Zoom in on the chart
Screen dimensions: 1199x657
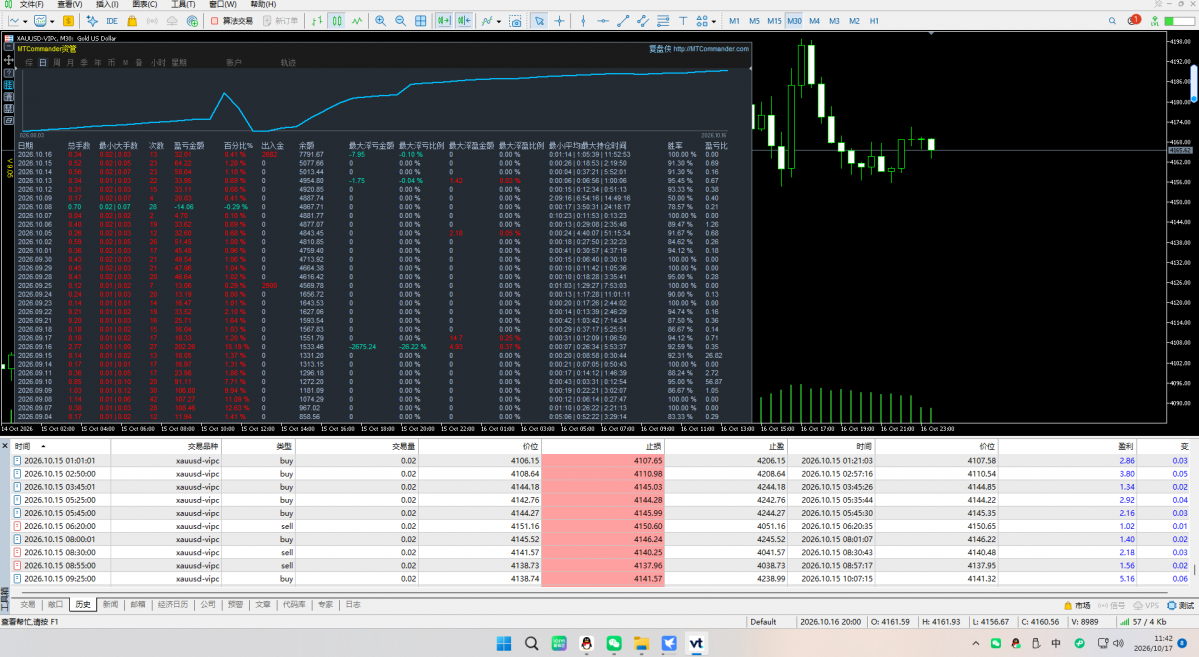click(x=381, y=21)
